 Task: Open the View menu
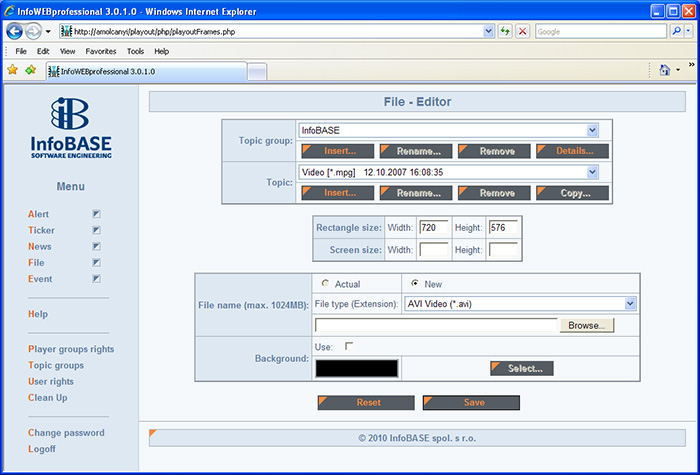[x=67, y=51]
